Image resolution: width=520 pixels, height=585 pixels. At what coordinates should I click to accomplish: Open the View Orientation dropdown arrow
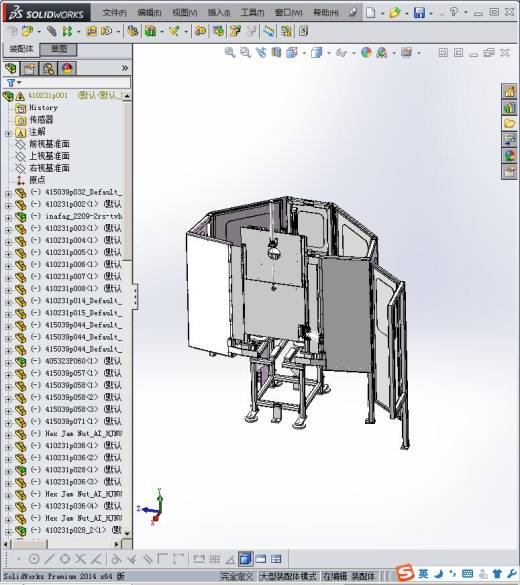[304, 53]
